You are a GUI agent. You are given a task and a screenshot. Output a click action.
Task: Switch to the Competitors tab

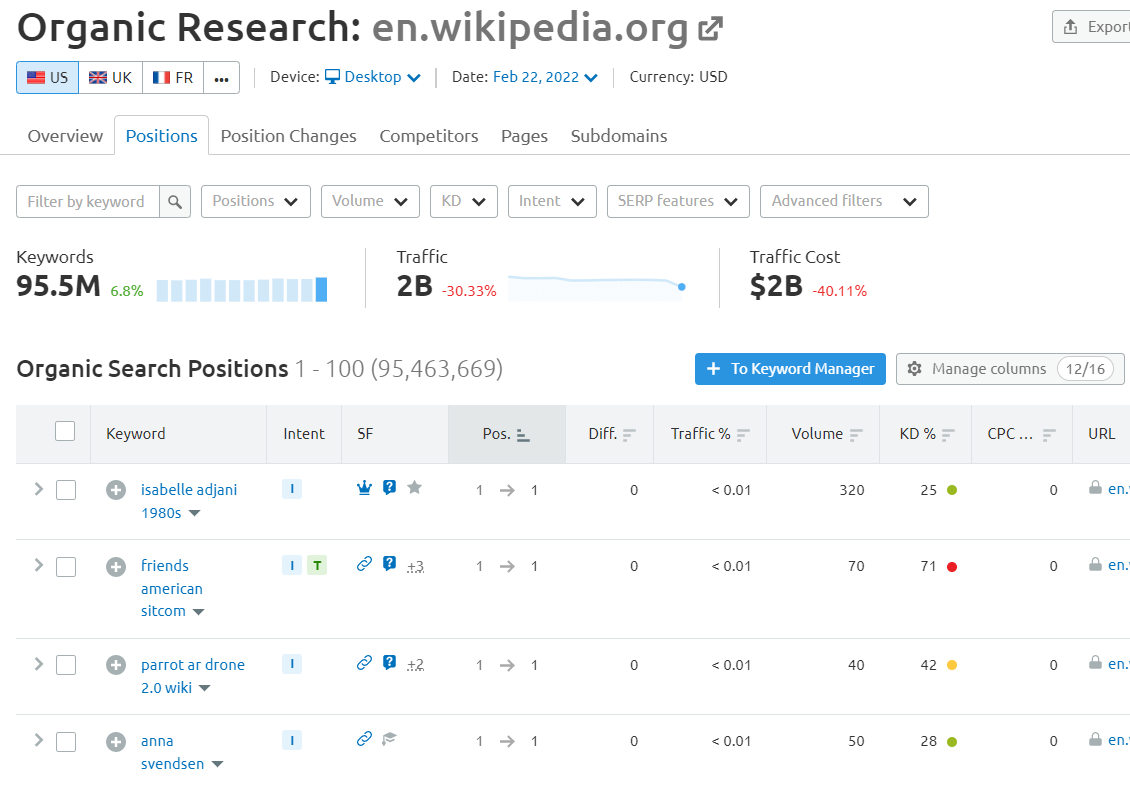(x=428, y=136)
